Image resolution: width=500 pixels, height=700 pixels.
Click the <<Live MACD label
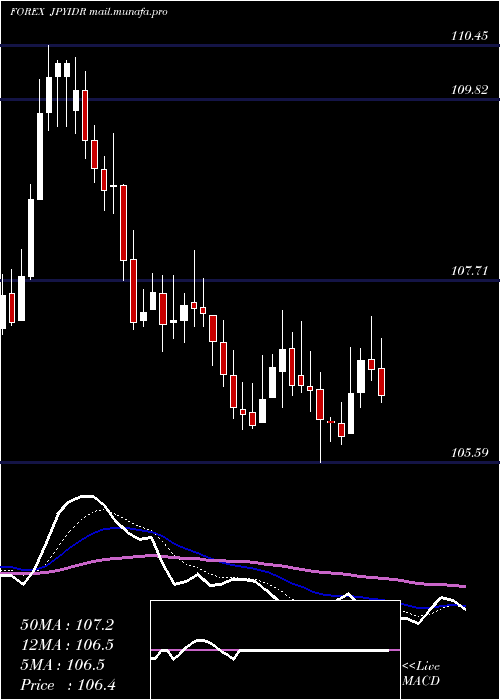click(x=421, y=674)
